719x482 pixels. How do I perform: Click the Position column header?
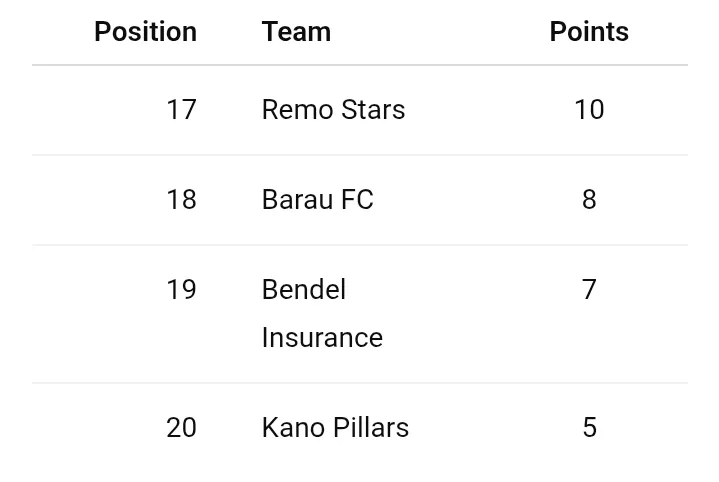(145, 32)
